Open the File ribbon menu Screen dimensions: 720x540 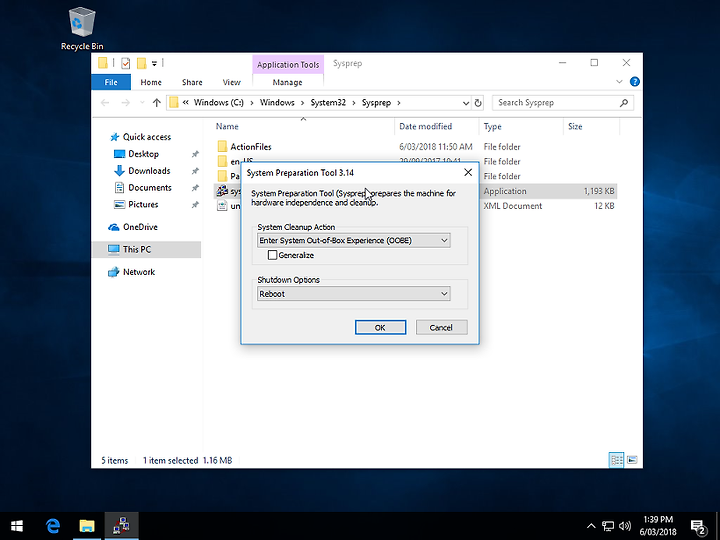[111, 82]
